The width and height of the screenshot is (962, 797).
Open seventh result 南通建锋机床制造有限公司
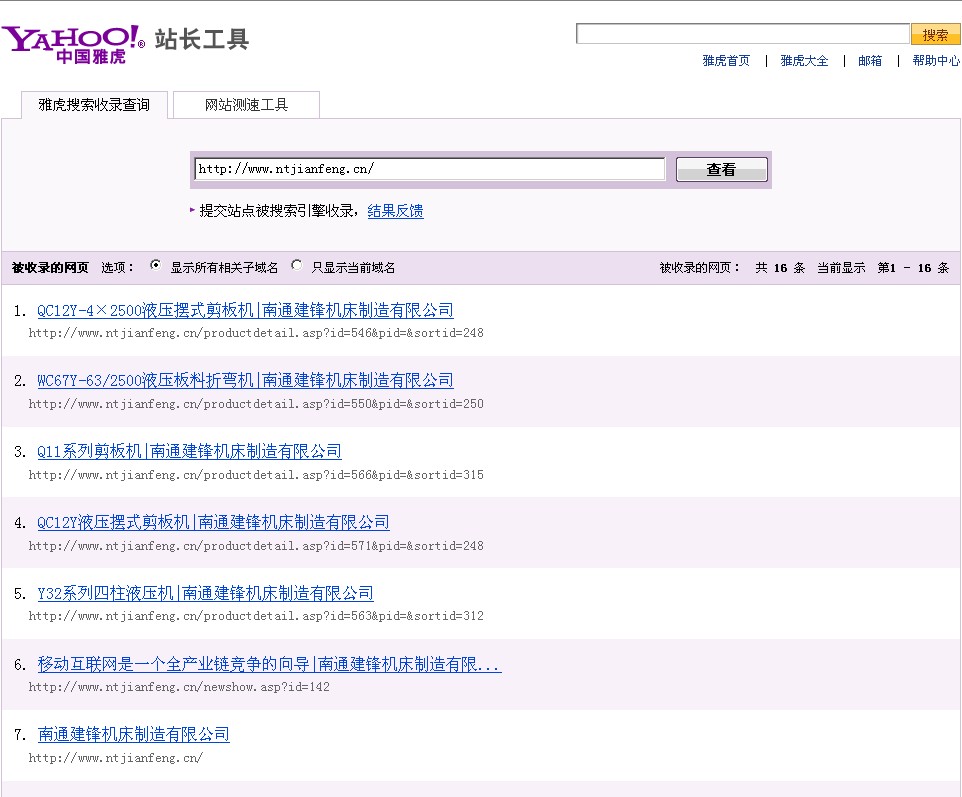pyautogui.click(x=134, y=734)
